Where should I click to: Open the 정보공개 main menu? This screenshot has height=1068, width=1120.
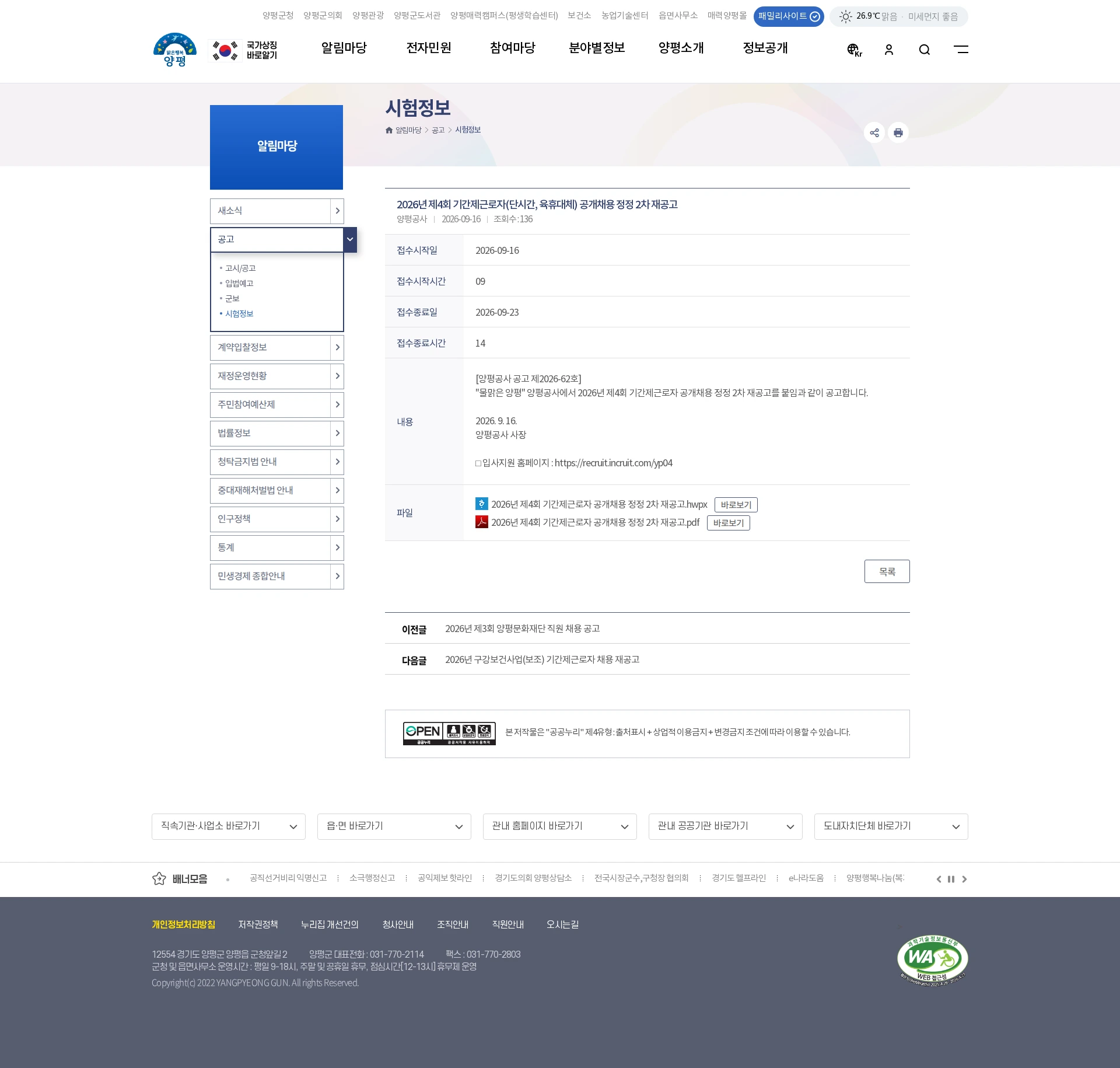(765, 48)
